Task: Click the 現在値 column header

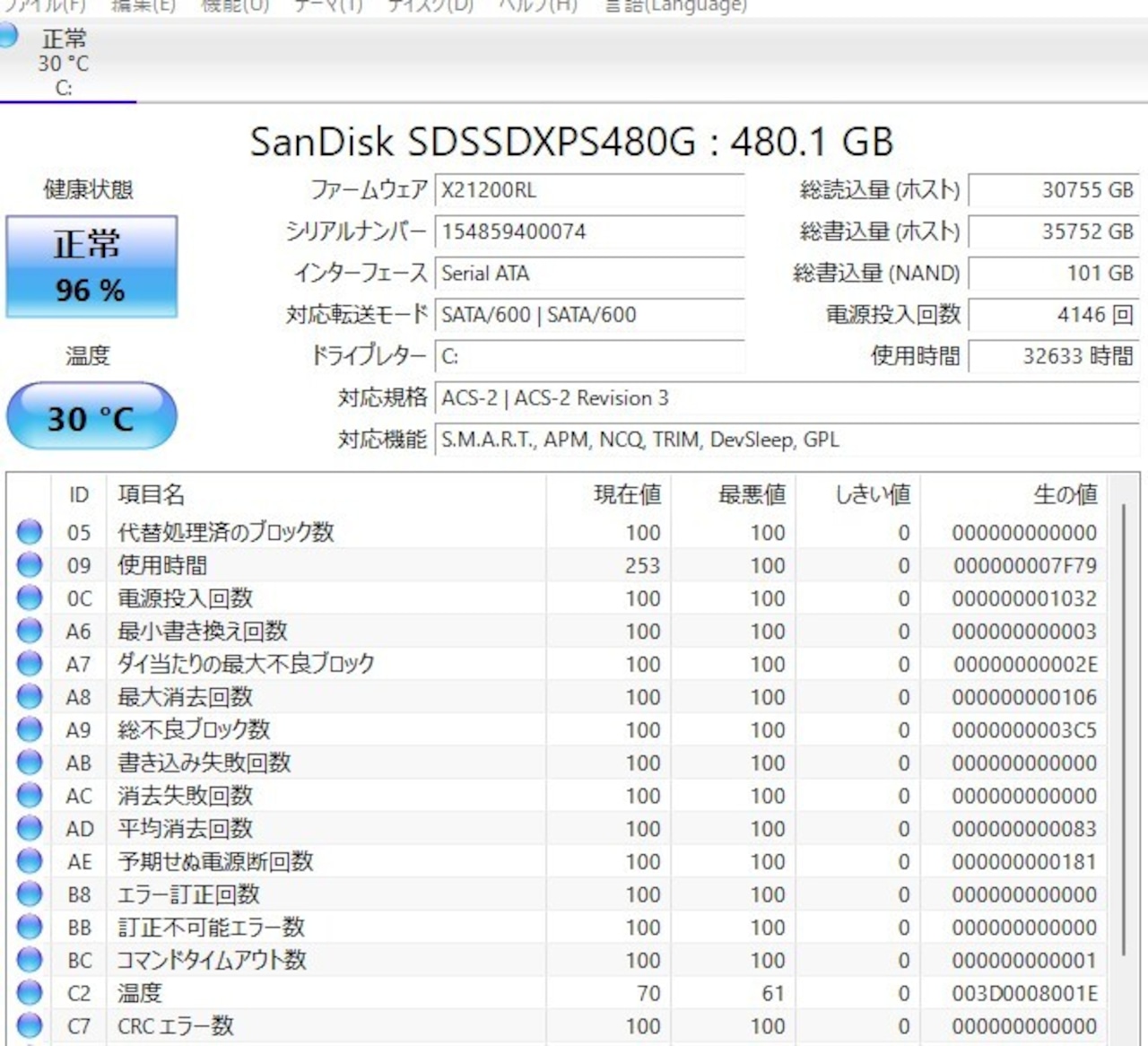Action: click(609, 494)
